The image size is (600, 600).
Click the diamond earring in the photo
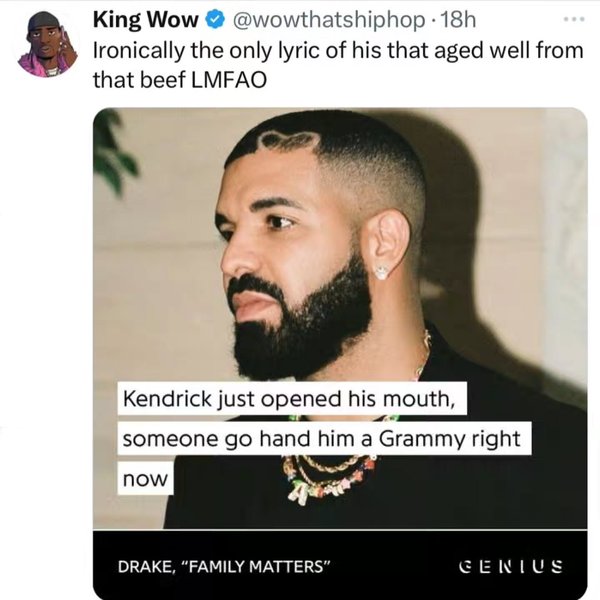[382, 272]
